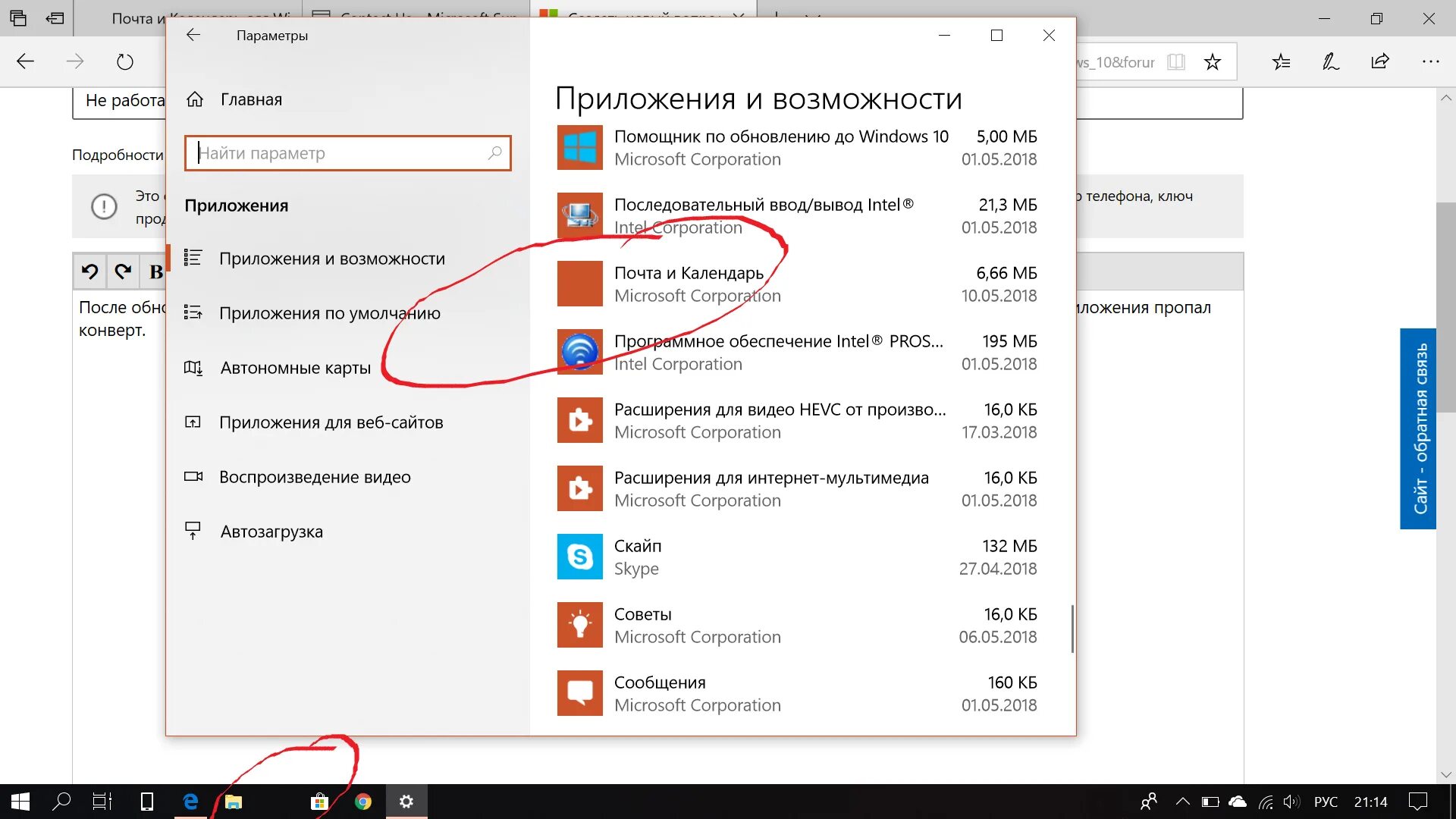1456x819 pixels.
Task: Click Edge forward arrow
Action: point(75,61)
